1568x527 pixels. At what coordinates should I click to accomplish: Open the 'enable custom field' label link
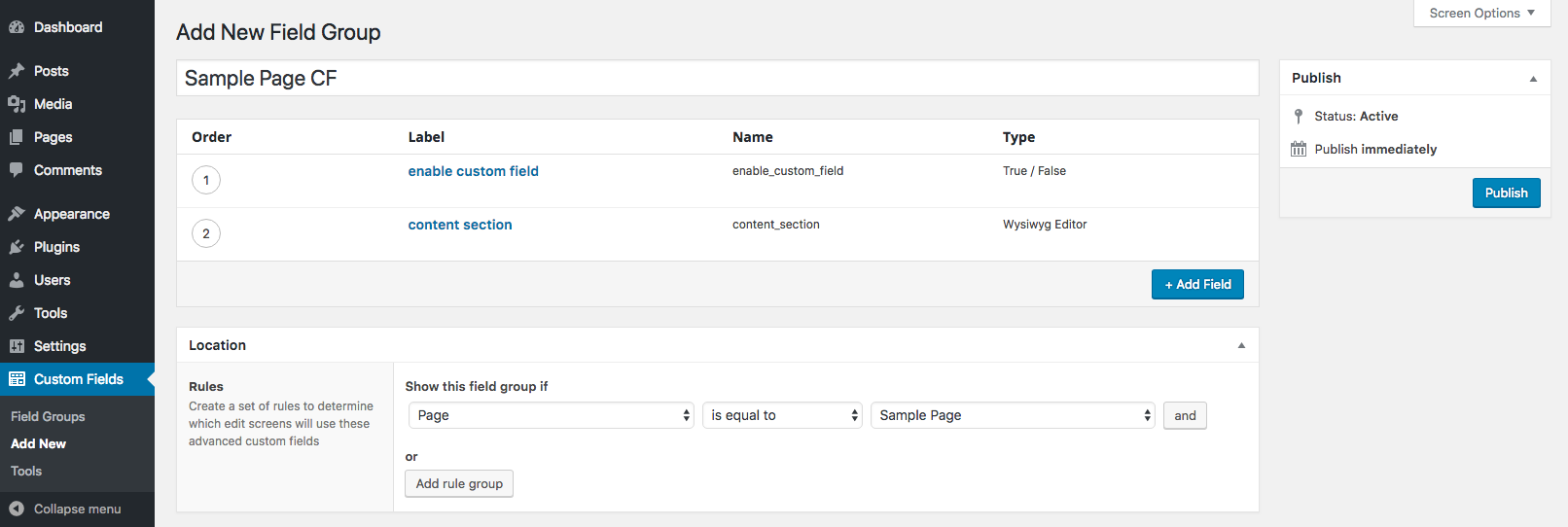click(473, 171)
